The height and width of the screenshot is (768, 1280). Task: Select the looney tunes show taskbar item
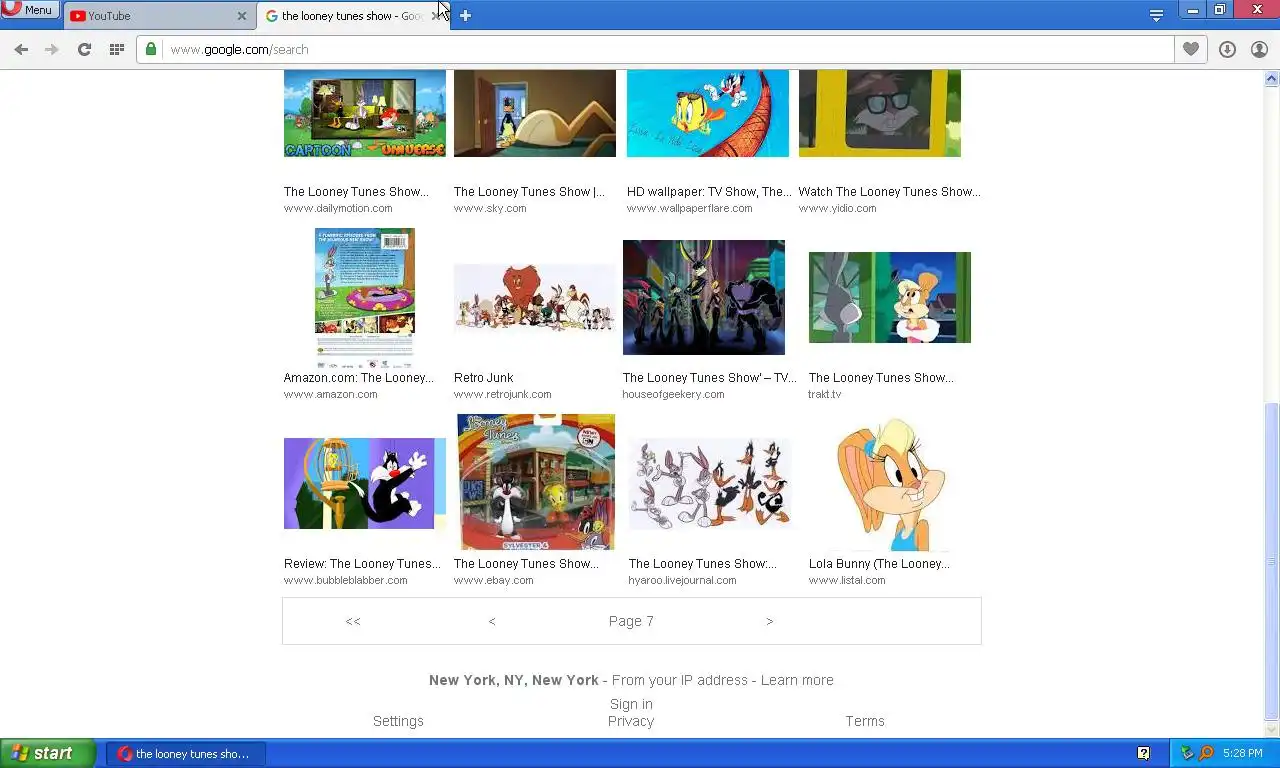[186, 754]
